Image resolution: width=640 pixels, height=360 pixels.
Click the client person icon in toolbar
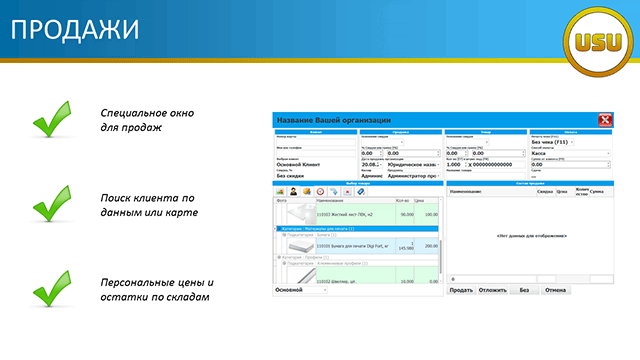click(293, 191)
